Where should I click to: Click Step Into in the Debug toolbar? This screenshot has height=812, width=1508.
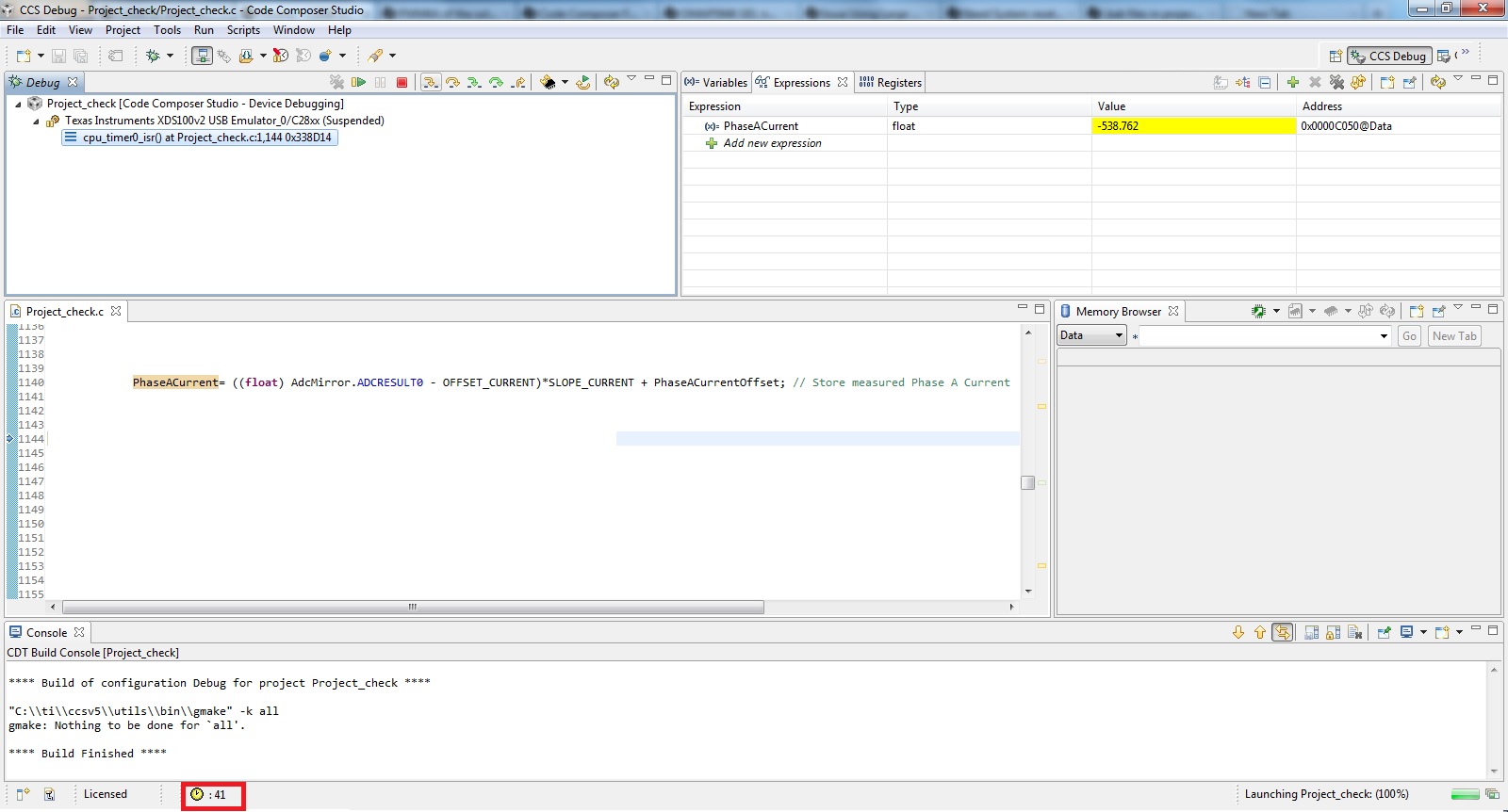pos(430,83)
